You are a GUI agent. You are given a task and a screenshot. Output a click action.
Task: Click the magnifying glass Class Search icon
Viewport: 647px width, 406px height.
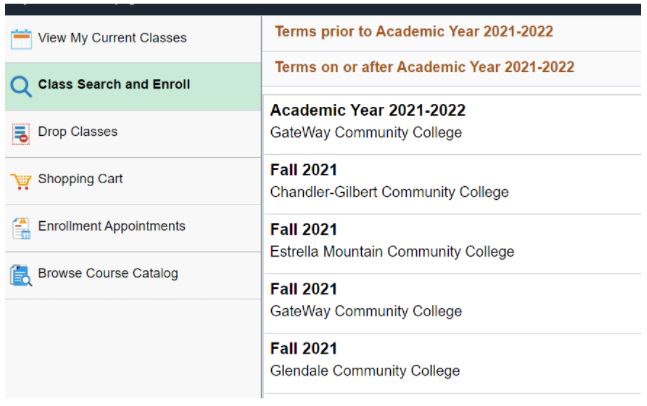(21, 86)
